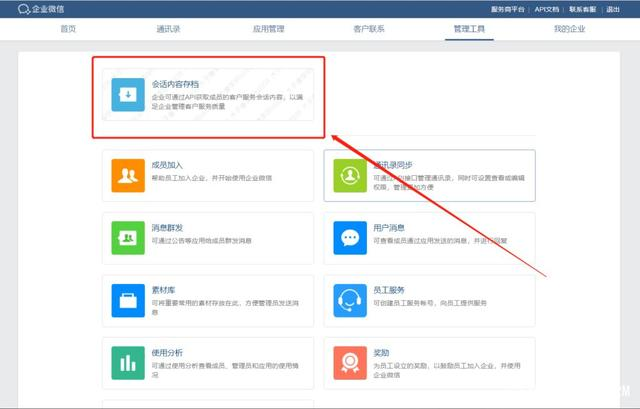Switch to the 首页 tab

pos(68,29)
